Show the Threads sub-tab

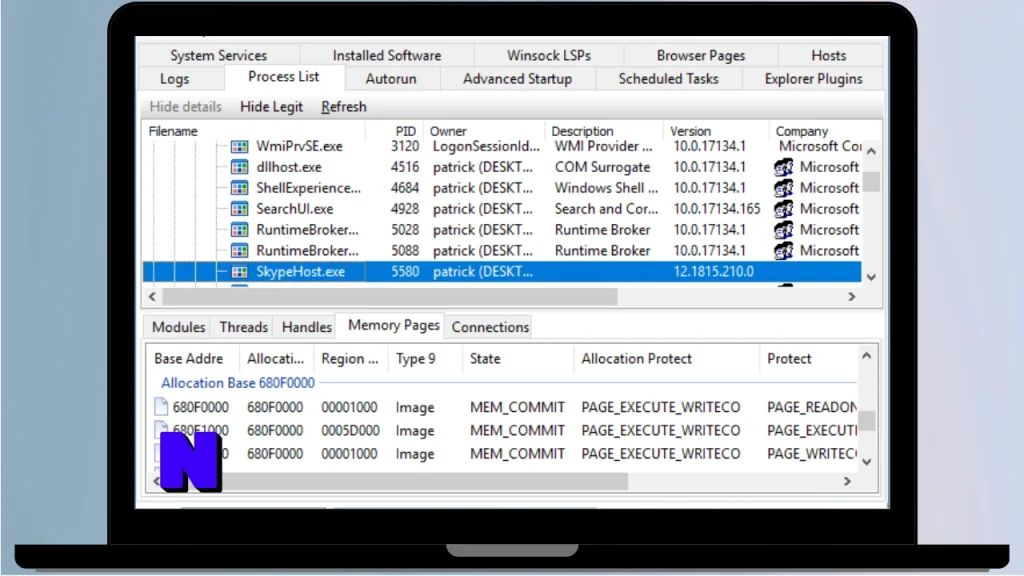pos(244,327)
